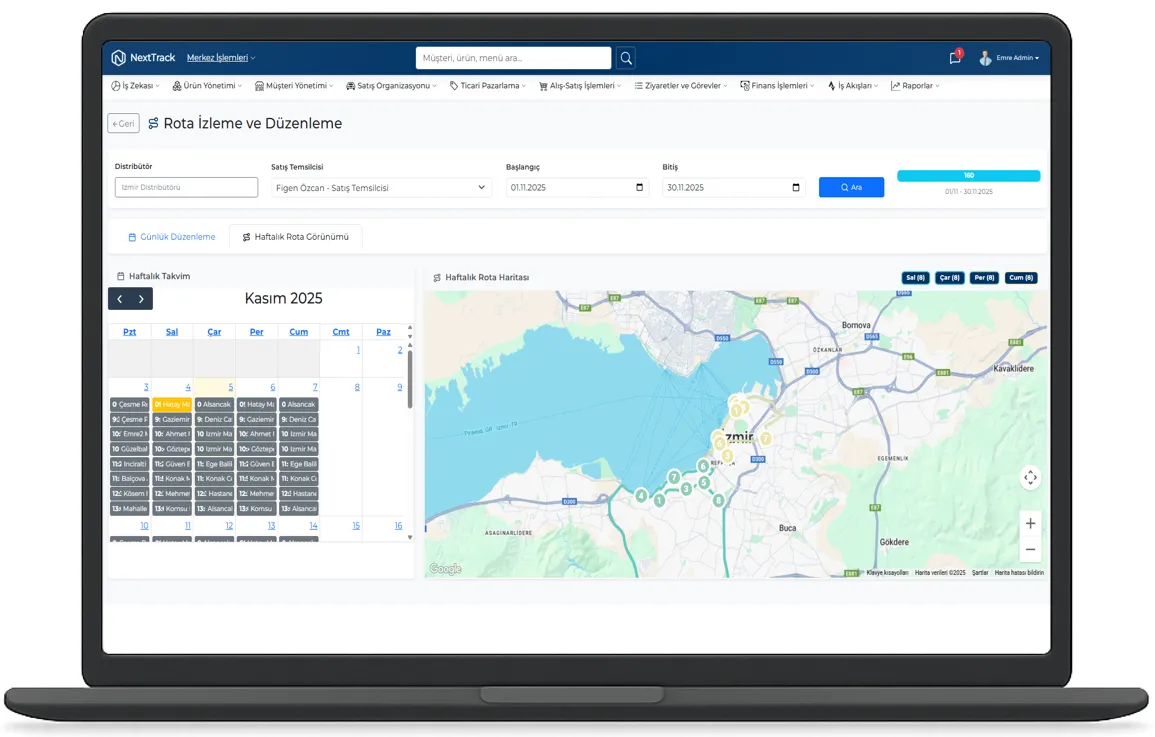Screen dimensions: 1155x737
Task: Switch to Günlük Düzenleme tab
Action: pos(171,237)
